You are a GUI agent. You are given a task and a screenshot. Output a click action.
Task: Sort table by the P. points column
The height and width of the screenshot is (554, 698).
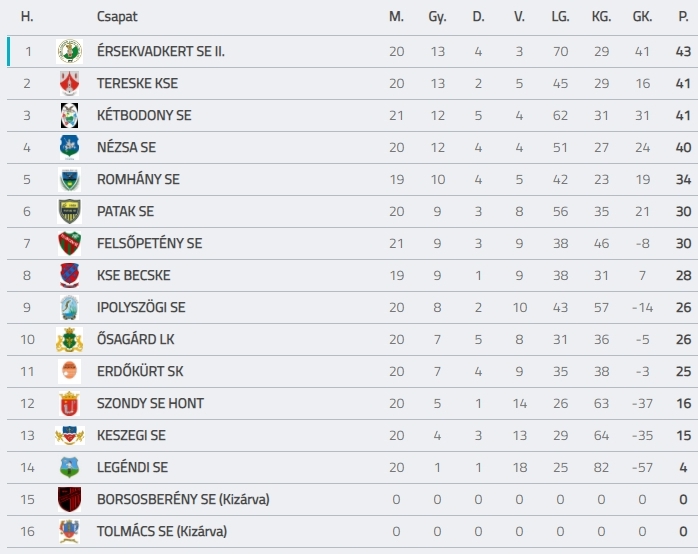683,17
